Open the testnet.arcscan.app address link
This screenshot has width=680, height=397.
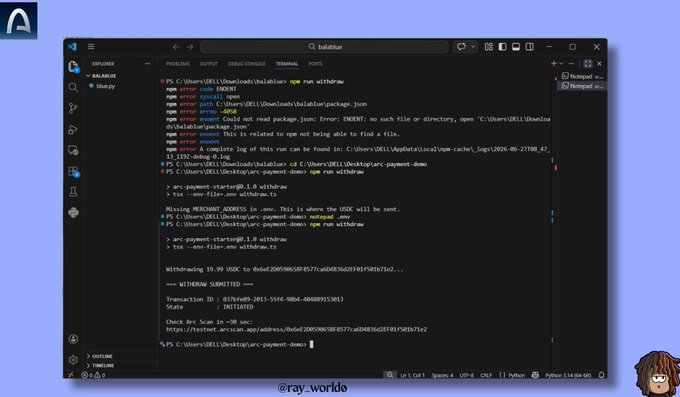tap(296, 329)
